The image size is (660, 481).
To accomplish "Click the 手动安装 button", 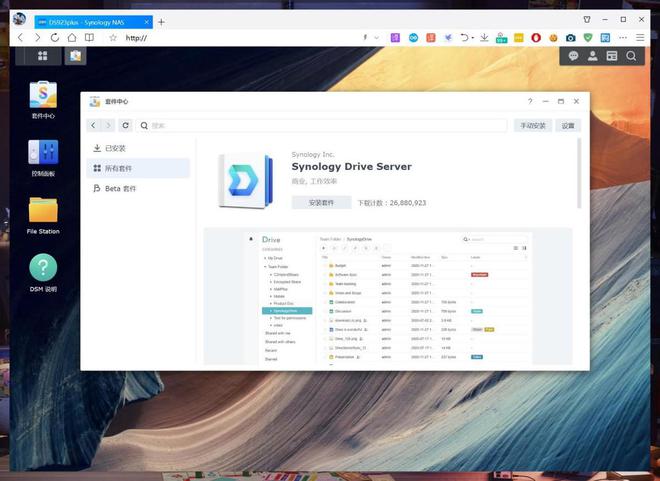I will [533, 125].
